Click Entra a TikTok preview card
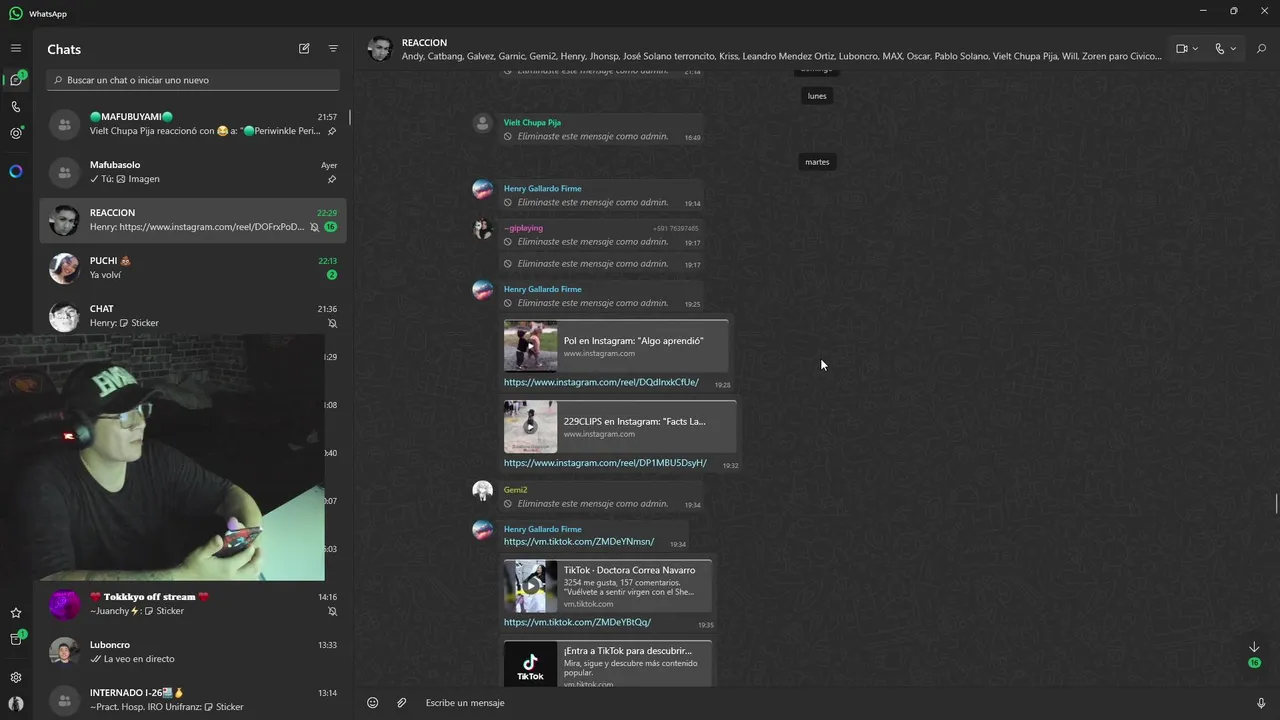The image size is (1280, 720). [608, 663]
